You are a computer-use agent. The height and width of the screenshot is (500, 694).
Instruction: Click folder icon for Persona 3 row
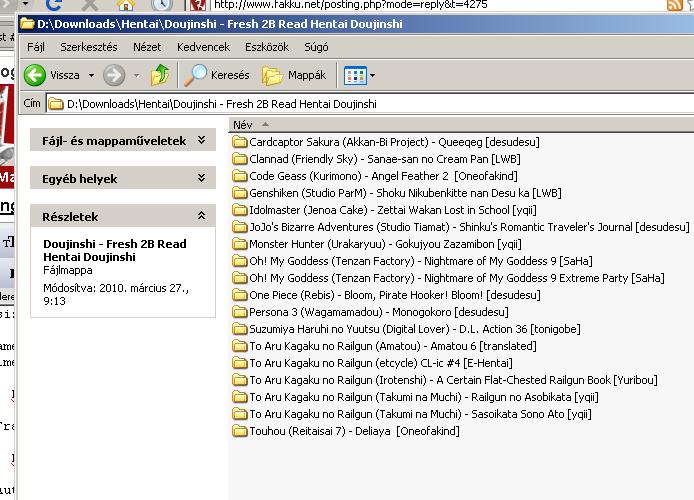click(x=239, y=312)
